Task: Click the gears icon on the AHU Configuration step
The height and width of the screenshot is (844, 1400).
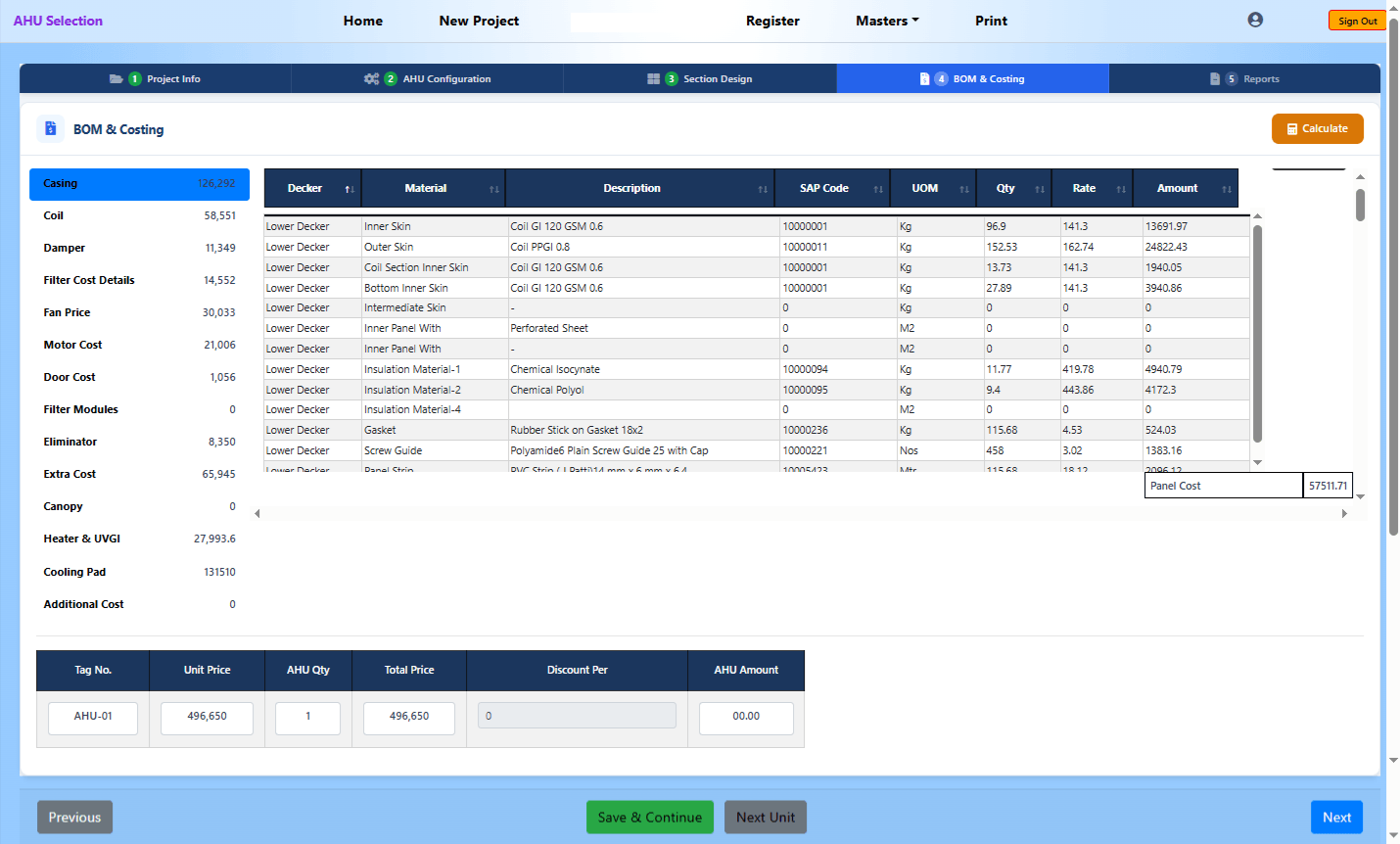Action: [371, 79]
